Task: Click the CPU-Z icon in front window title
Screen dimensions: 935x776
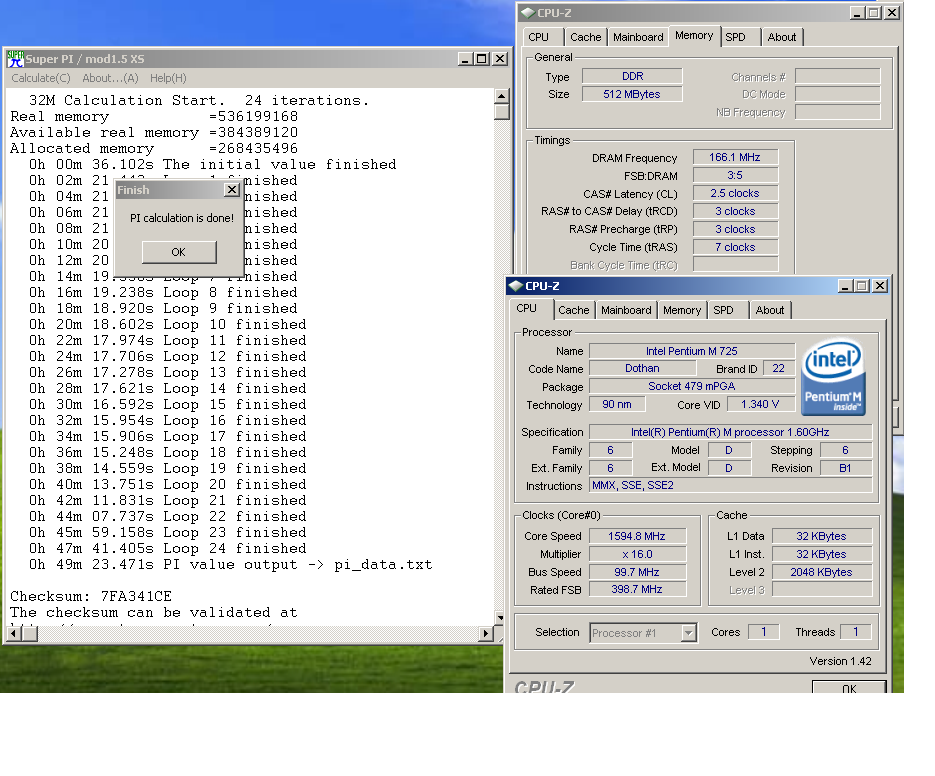Action: tap(516, 286)
